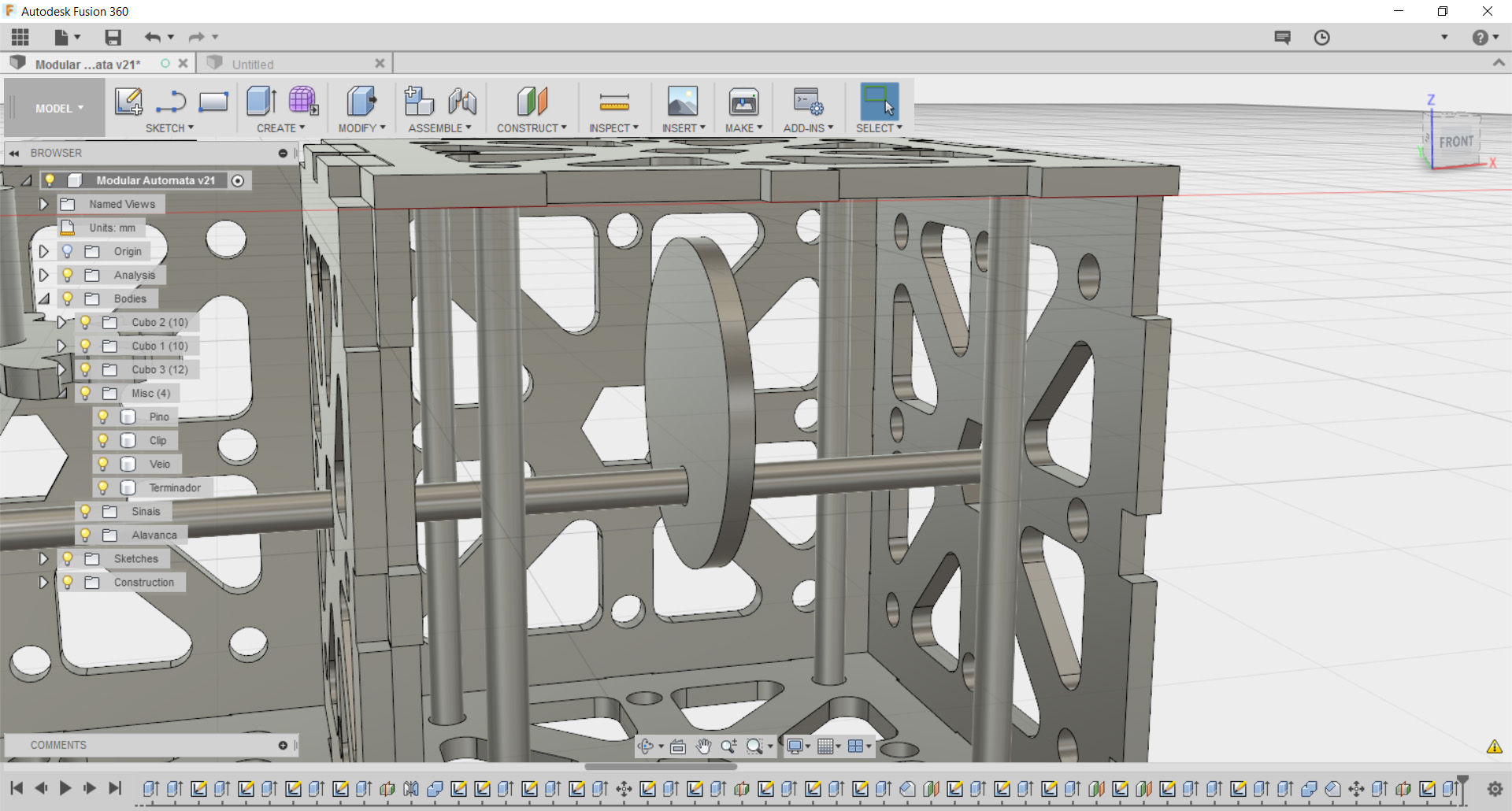Play the design timeline
This screenshot has width=1512, height=811.
pos(65,788)
